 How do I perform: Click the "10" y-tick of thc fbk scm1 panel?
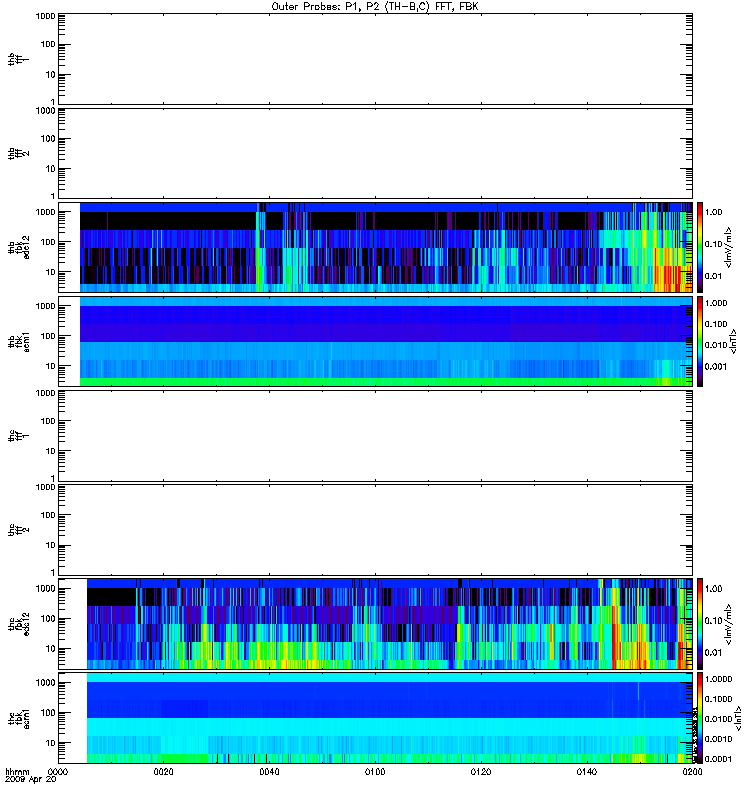pyautogui.click(x=51, y=743)
